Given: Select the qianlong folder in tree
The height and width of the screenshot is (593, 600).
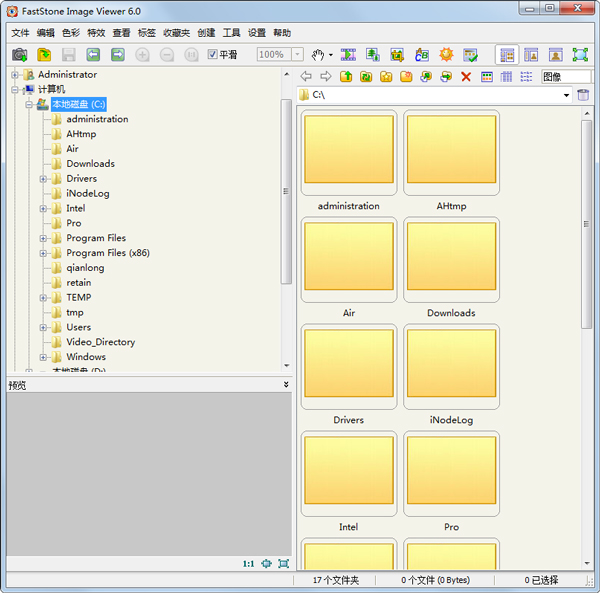Looking at the screenshot, I should pos(85,268).
